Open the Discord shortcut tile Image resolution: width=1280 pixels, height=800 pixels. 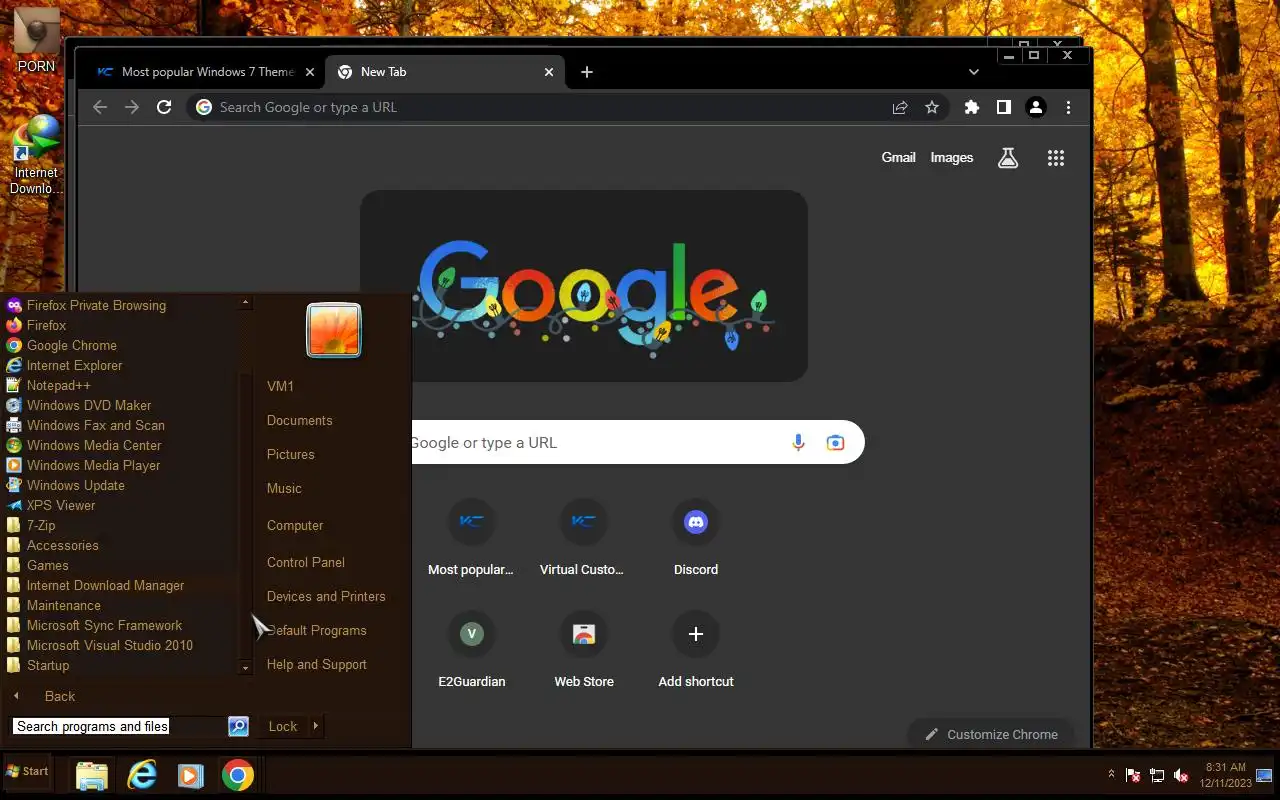696,540
